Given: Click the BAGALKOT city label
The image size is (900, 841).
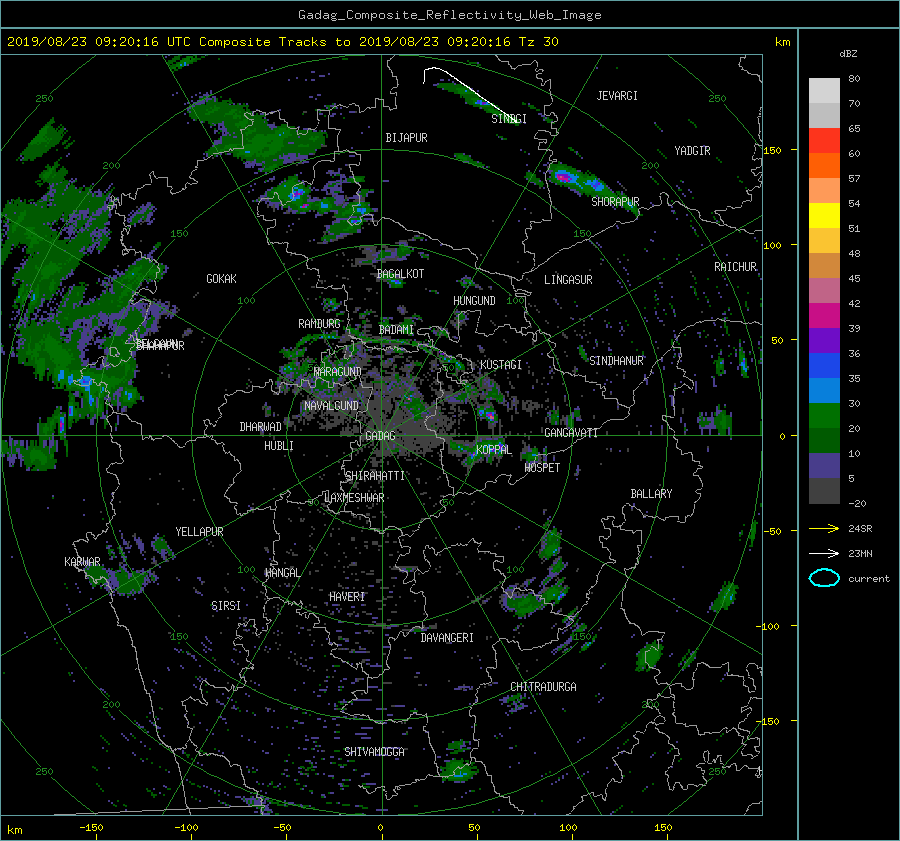Looking at the screenshot, I should tap(400, 274).
